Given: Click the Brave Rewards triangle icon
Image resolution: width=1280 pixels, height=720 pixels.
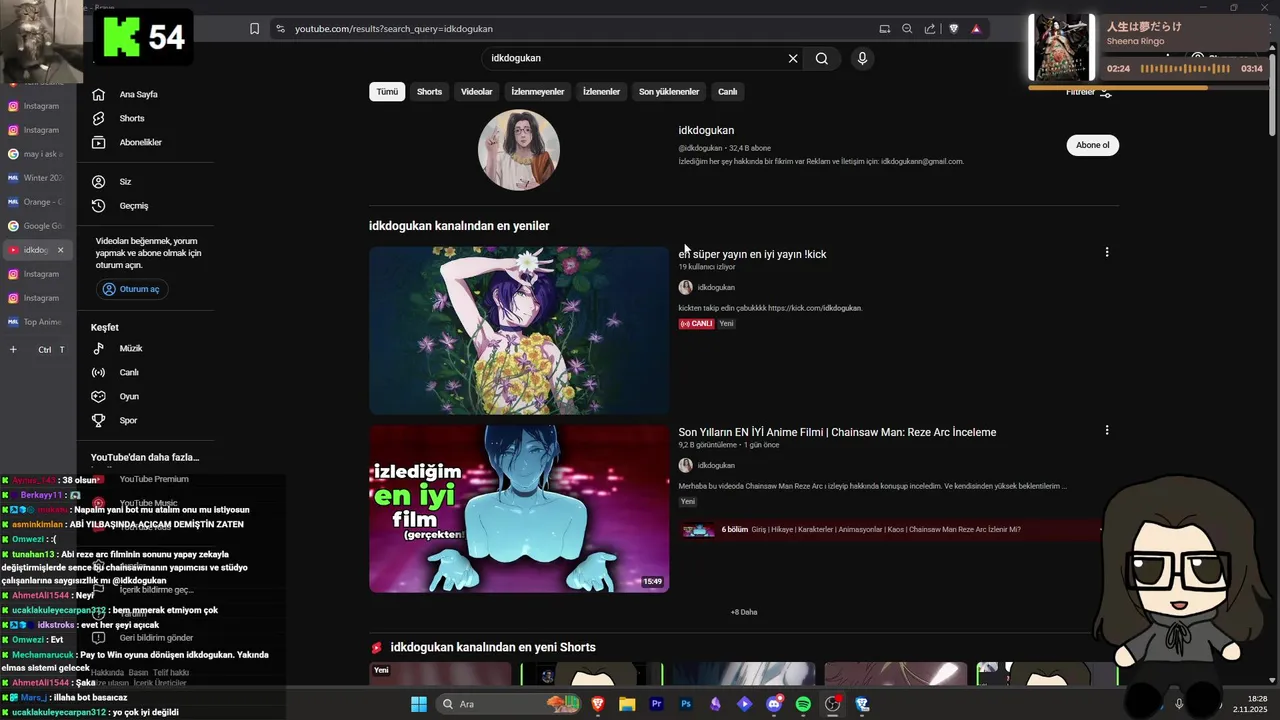Looking at the screenshot, I should click(976, 29).
